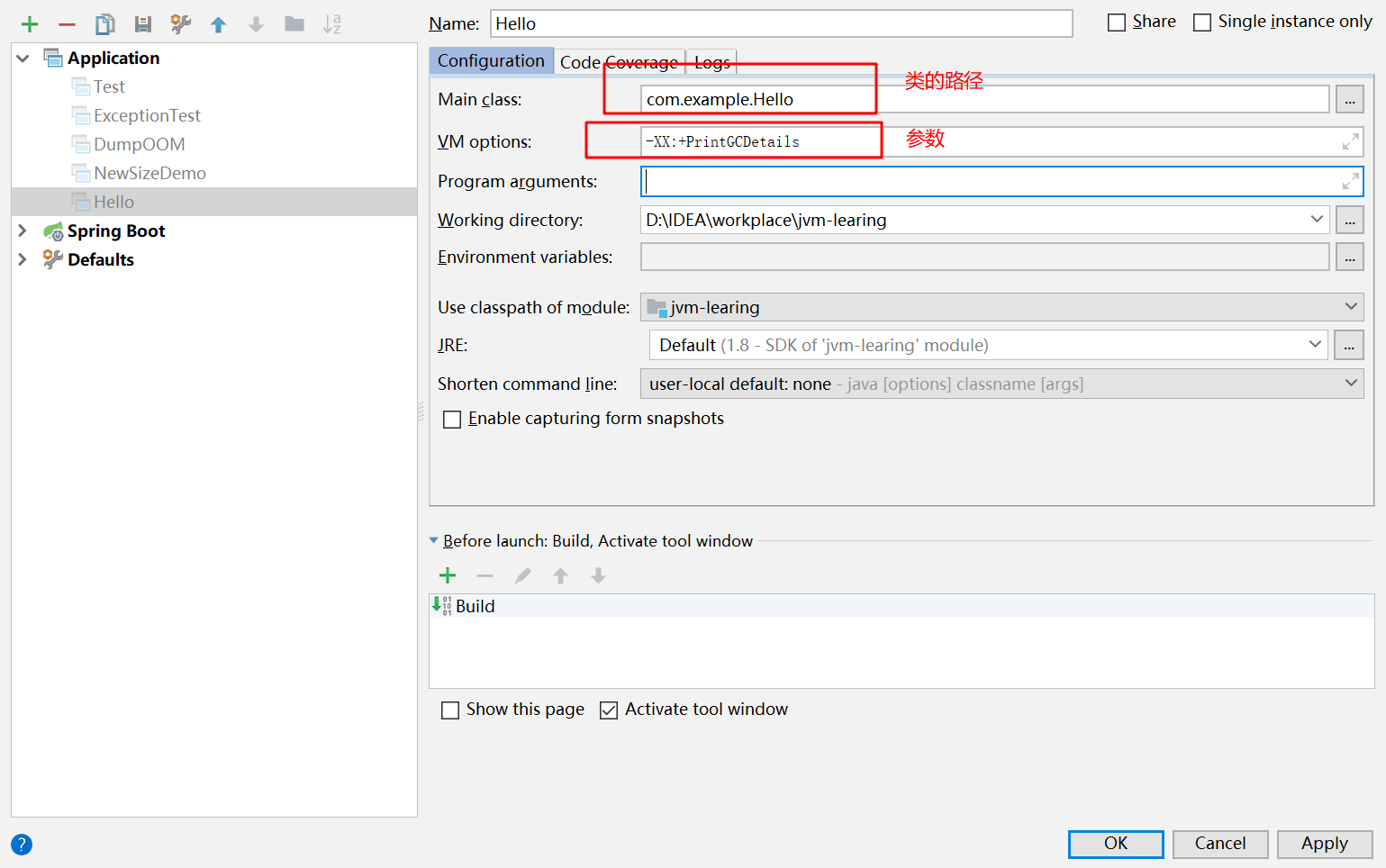Viewport: 1386px width, 868px height.
Task: Switch to the Configuration tab
Action: (x=491, y=60)
